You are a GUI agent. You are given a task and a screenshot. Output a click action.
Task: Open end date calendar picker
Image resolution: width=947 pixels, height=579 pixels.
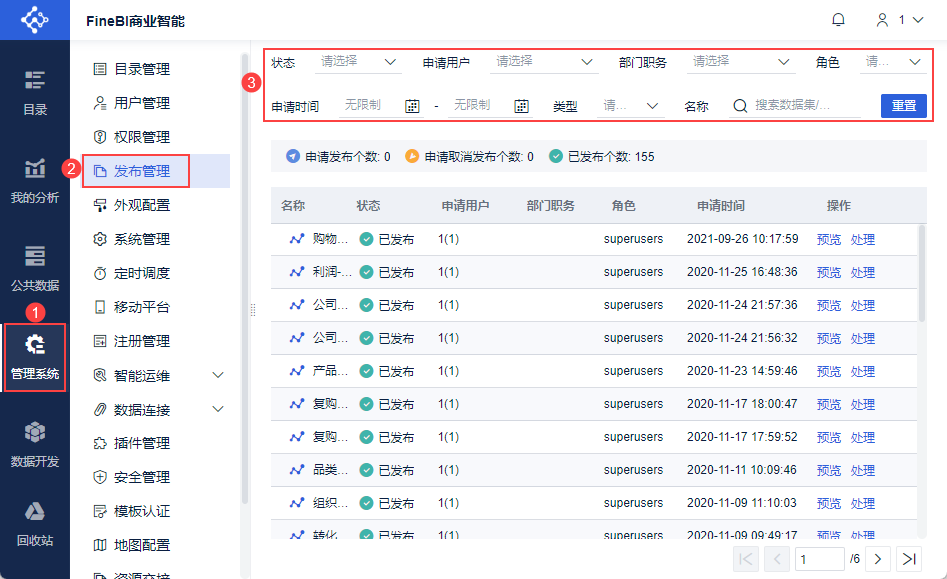521,106
